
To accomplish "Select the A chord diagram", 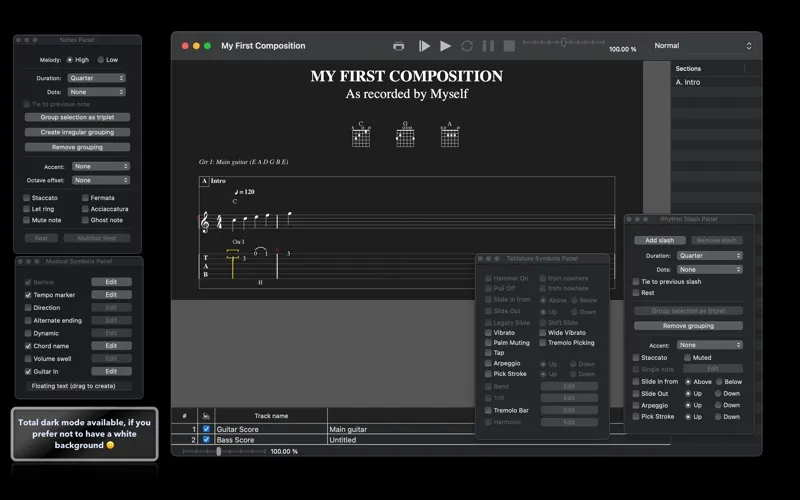I will click(449, 135).
